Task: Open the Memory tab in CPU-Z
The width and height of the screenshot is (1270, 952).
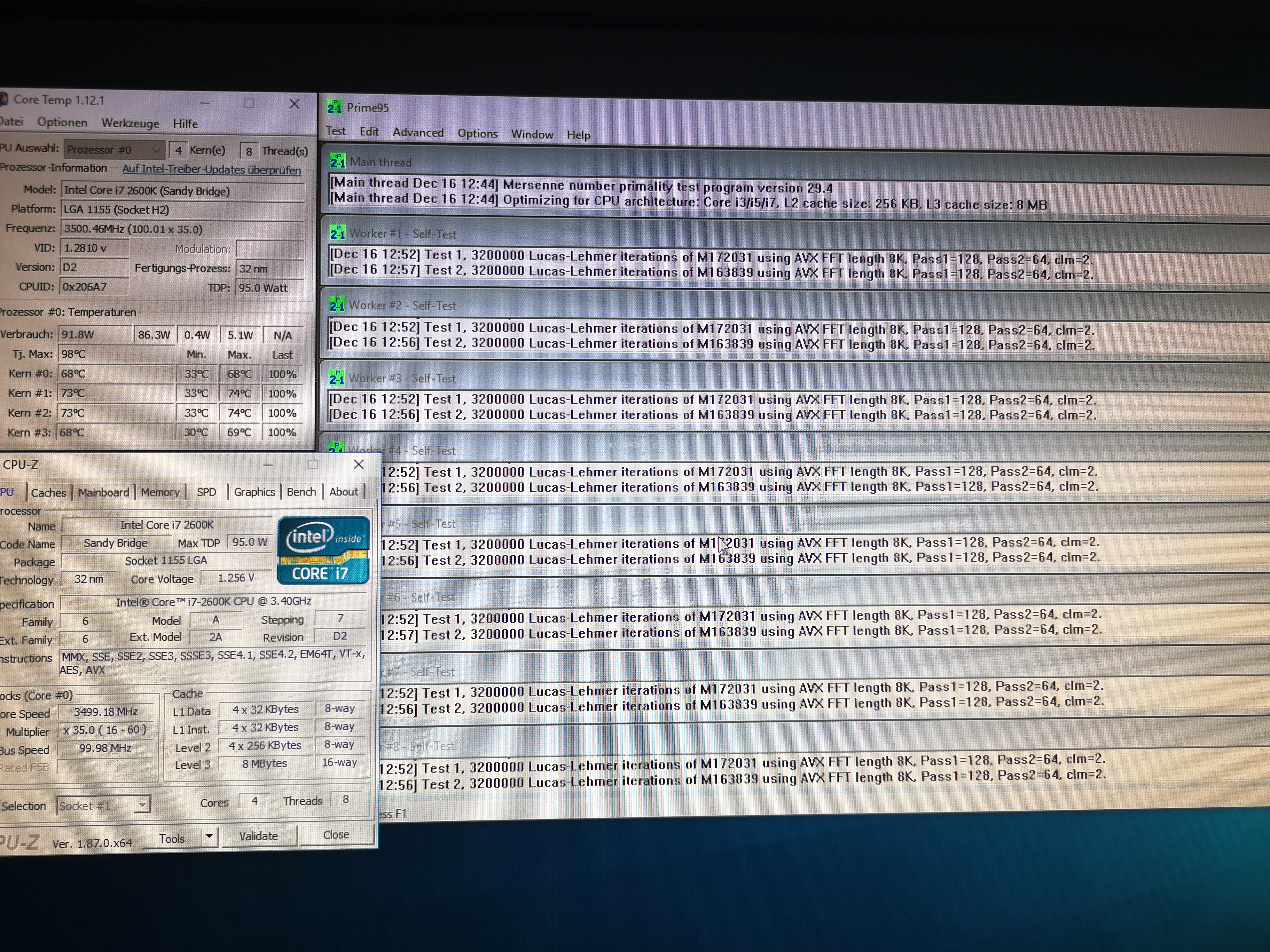Action: pos(160,492)
